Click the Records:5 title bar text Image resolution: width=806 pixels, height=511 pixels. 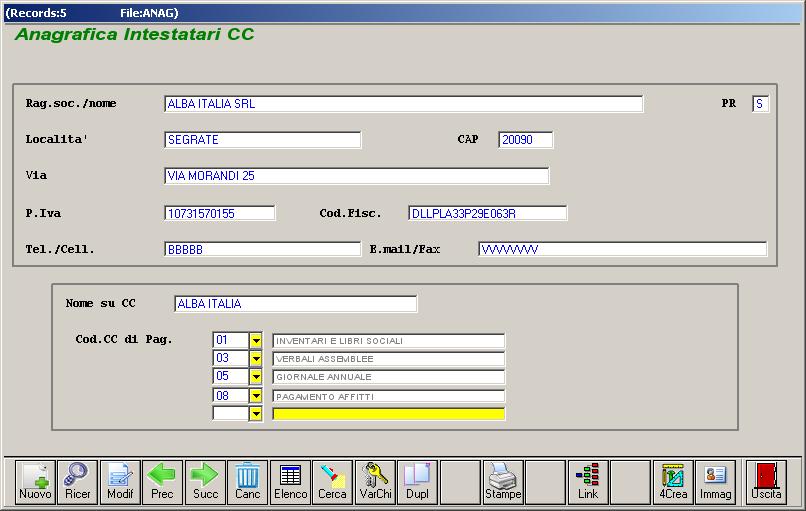tap(36, 13)
